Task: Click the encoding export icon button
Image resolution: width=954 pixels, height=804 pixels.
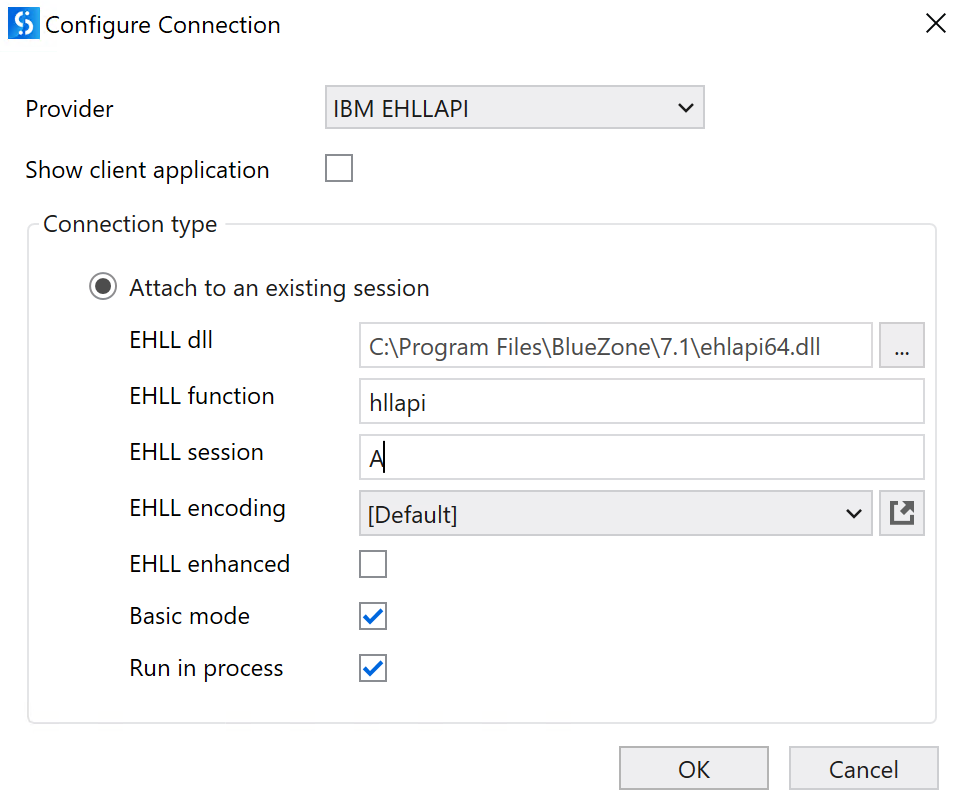Action: (x=902, y=514)
